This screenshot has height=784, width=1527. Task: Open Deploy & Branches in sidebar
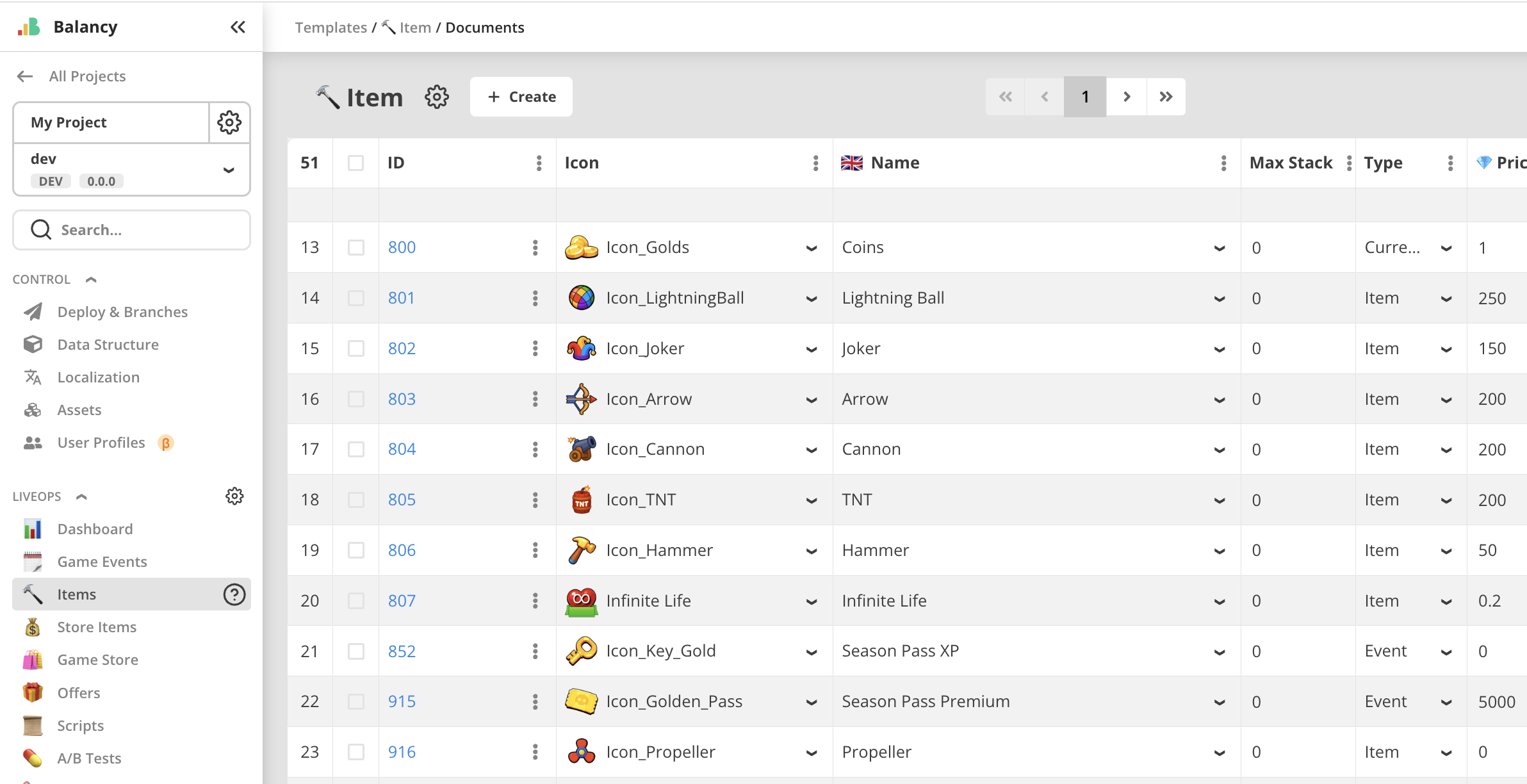(122, 312)
